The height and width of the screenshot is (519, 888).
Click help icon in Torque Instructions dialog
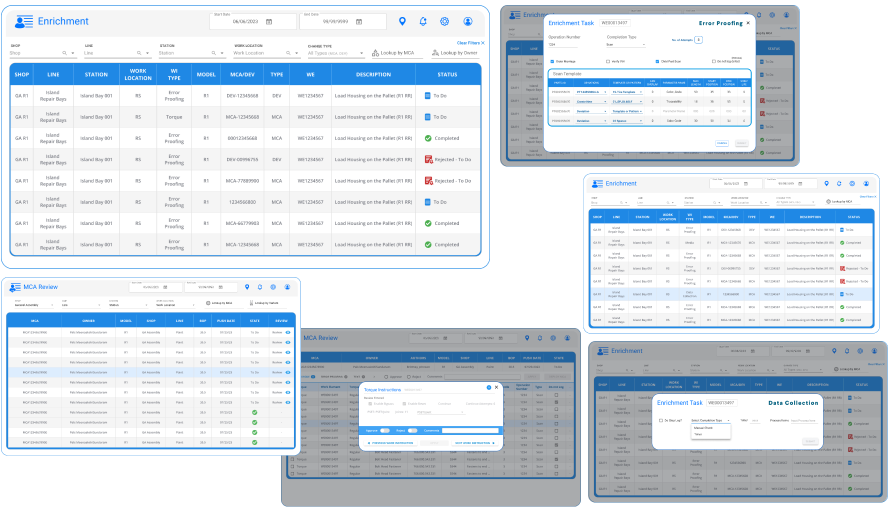489,388
